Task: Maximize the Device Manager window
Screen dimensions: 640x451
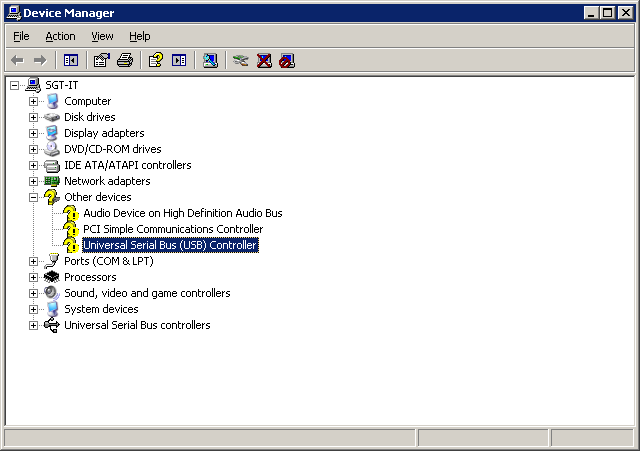Action: click(607, 13)
